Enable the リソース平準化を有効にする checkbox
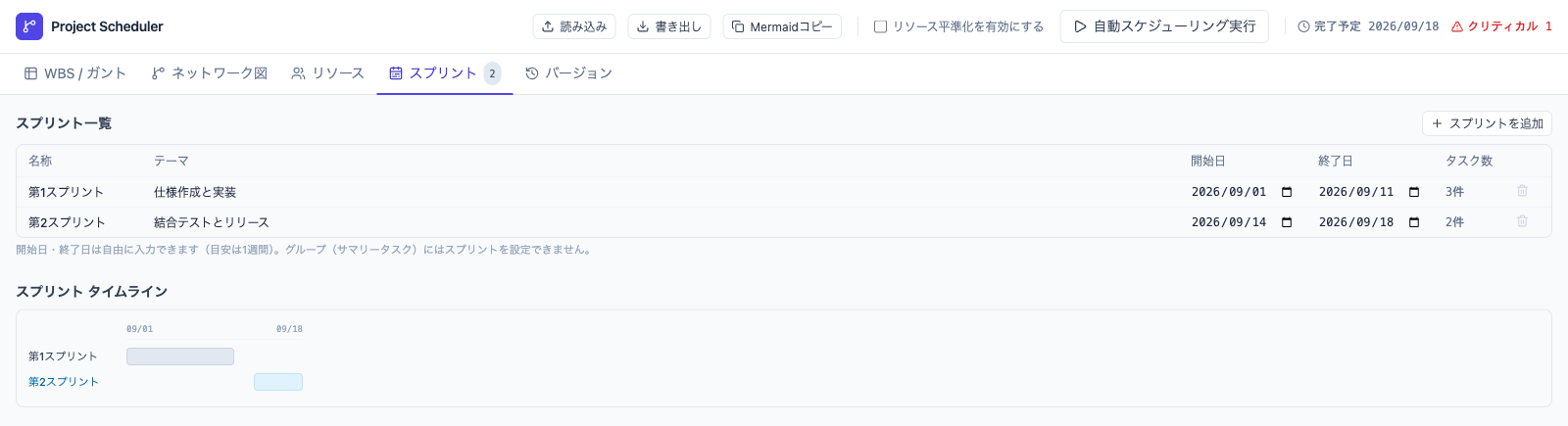 [880, 26]
